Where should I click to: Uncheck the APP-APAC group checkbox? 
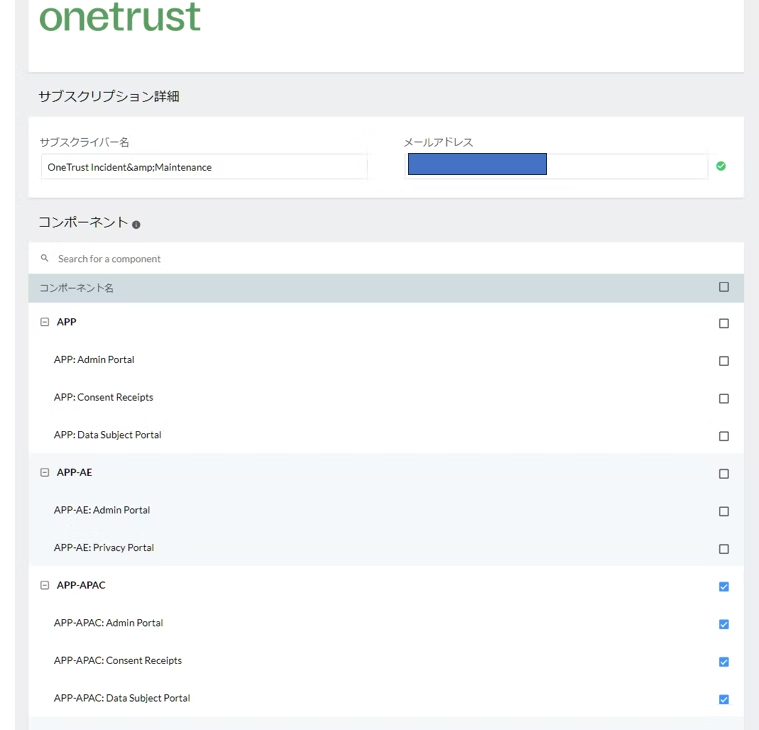point(724,587)
